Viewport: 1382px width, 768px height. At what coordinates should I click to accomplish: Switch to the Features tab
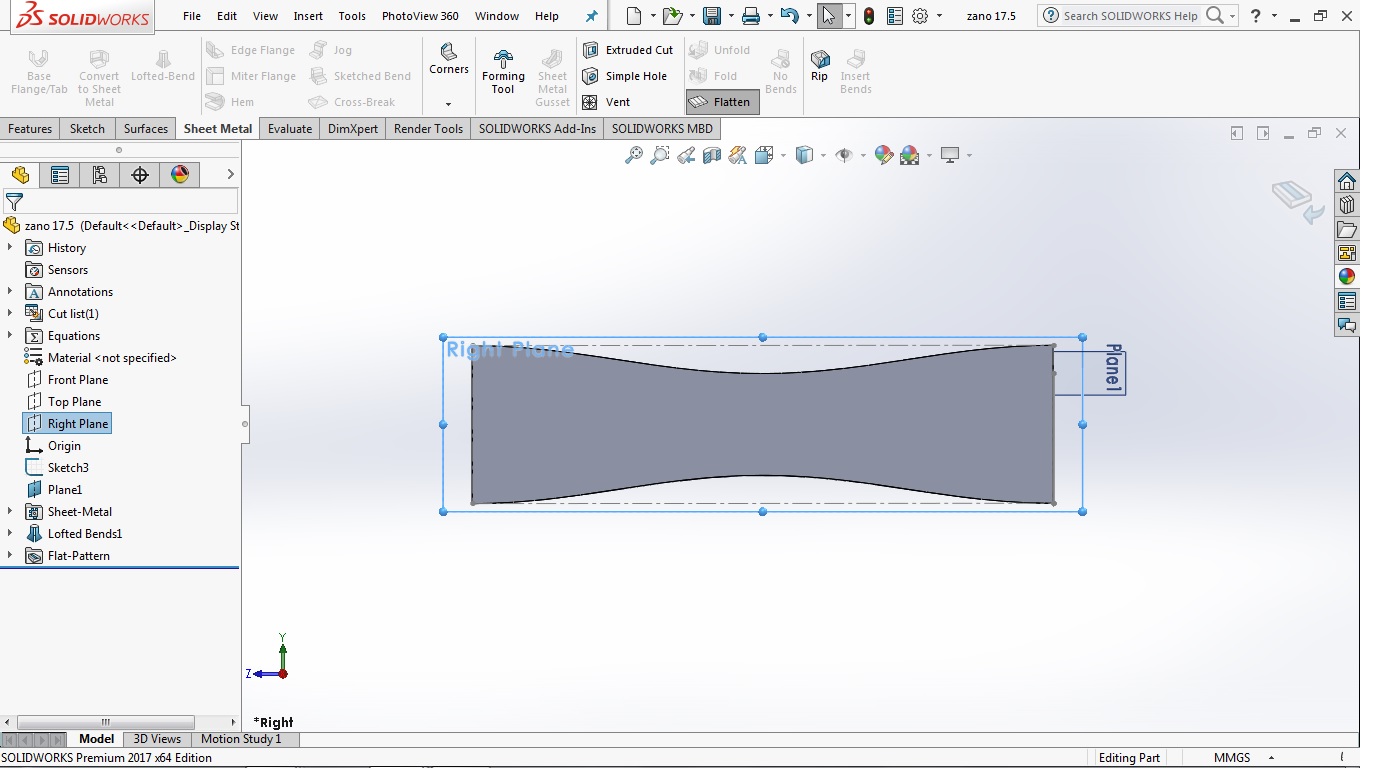coord(30,129)
